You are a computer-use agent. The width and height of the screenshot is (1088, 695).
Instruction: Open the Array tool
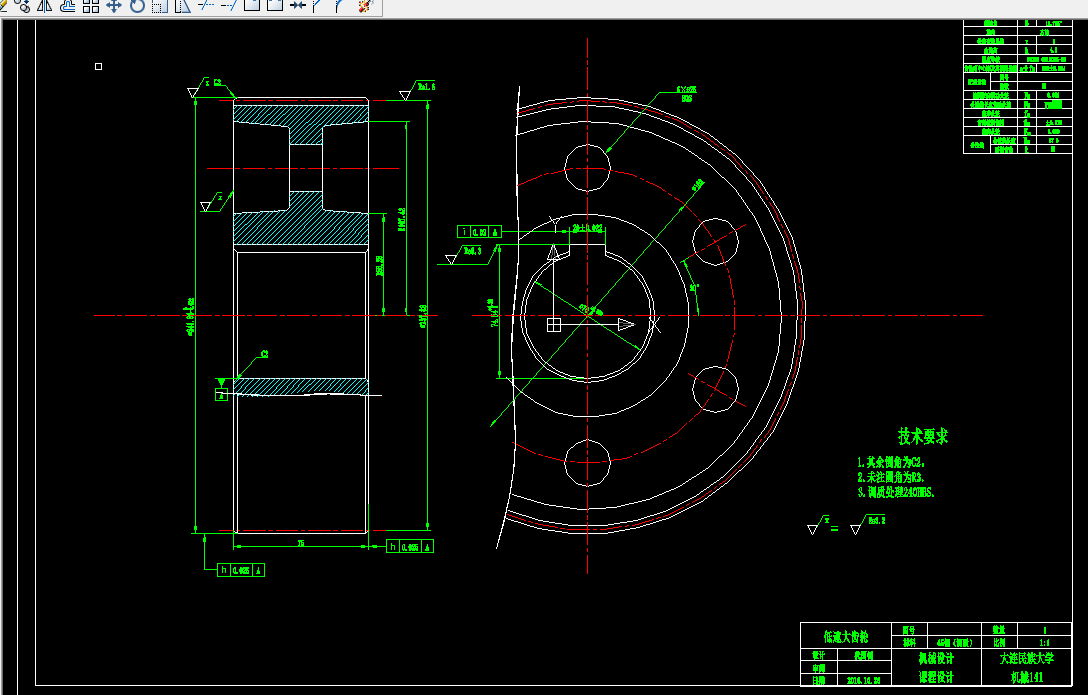pyautogui.click(x=91, y=6)
